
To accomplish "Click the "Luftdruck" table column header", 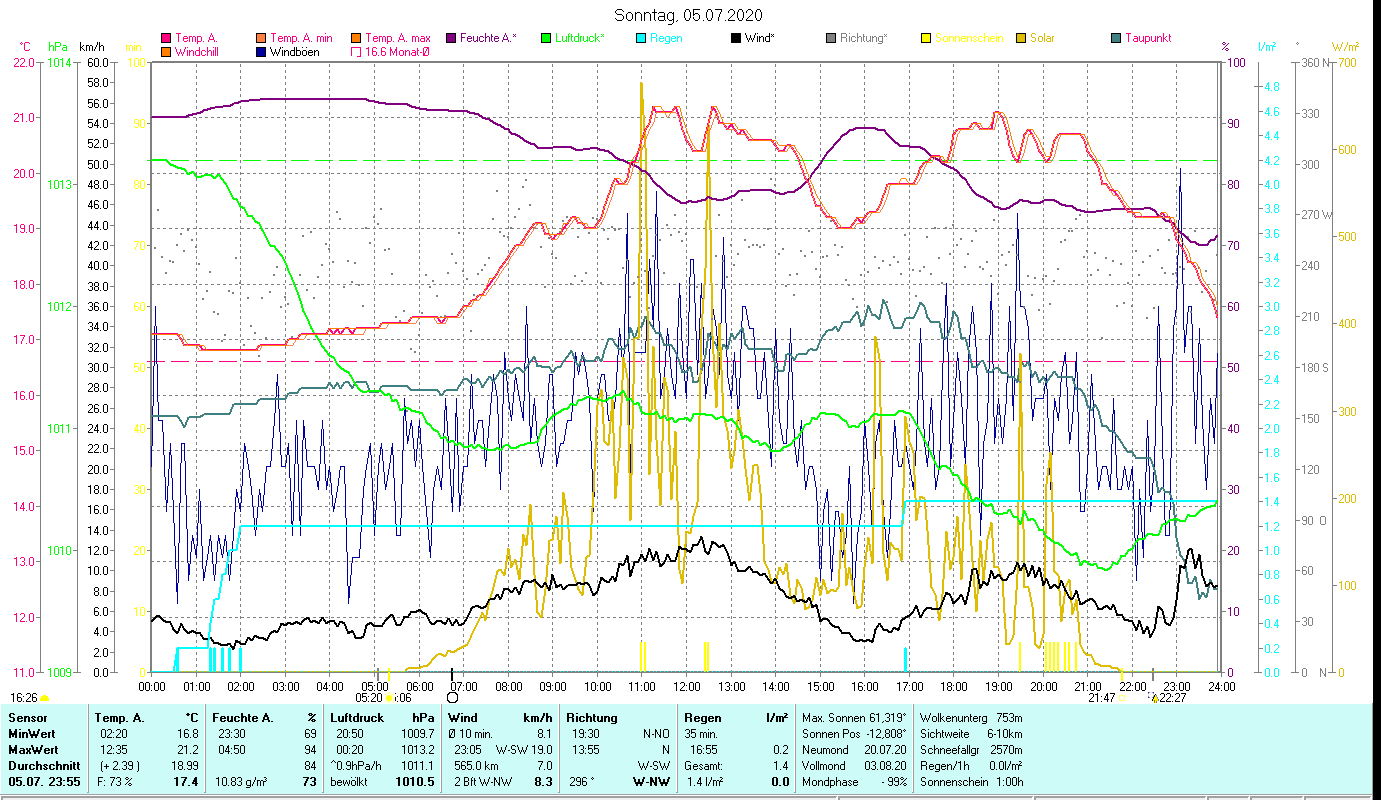I will [358, 718].
